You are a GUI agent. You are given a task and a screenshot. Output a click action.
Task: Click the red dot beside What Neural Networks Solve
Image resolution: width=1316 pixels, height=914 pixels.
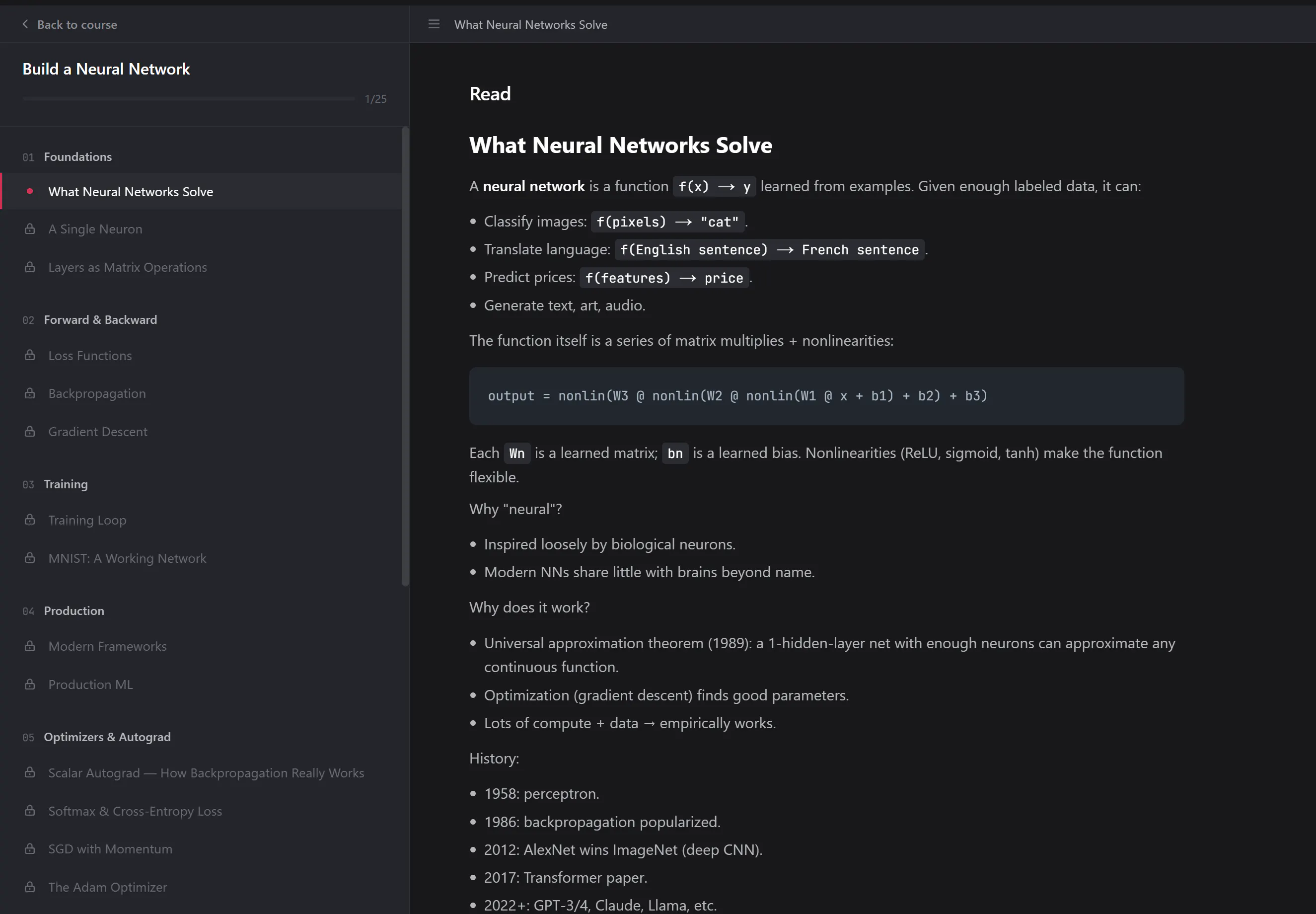pos(30,191)
